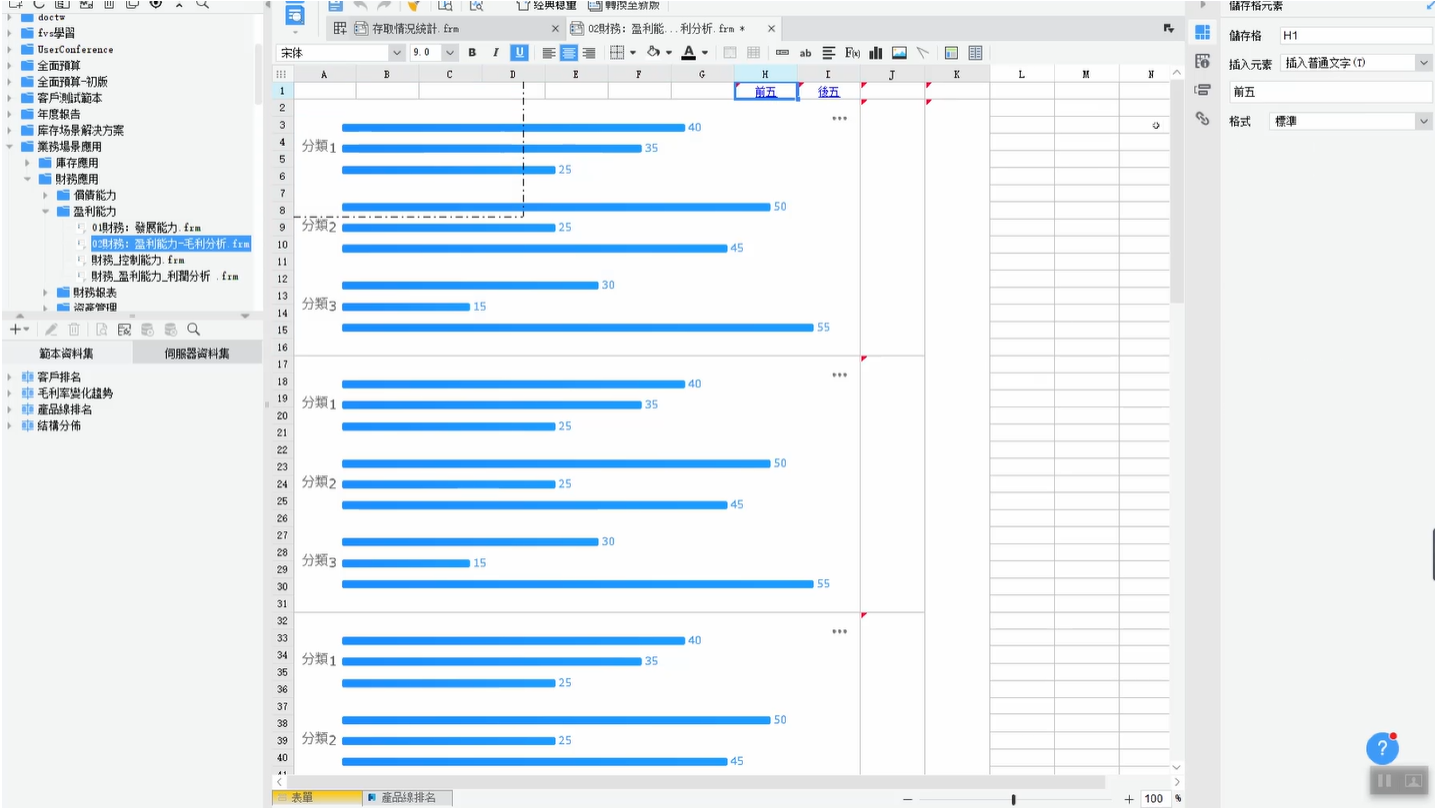Select the 全面預算-初版 folder
Viewport: 1435px width, 810px height.
pos(72,82)
